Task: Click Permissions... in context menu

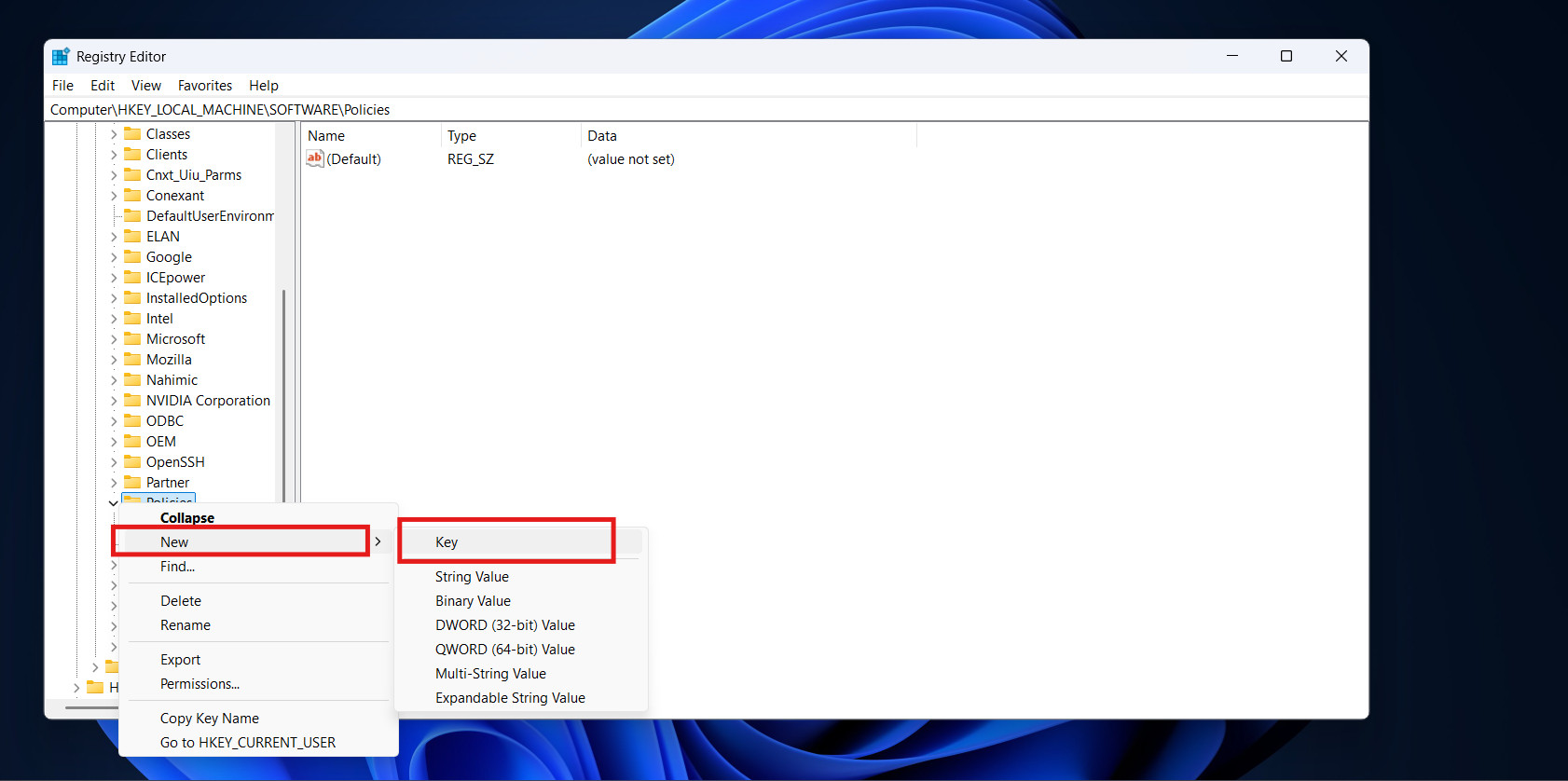Action: point(199,684)
